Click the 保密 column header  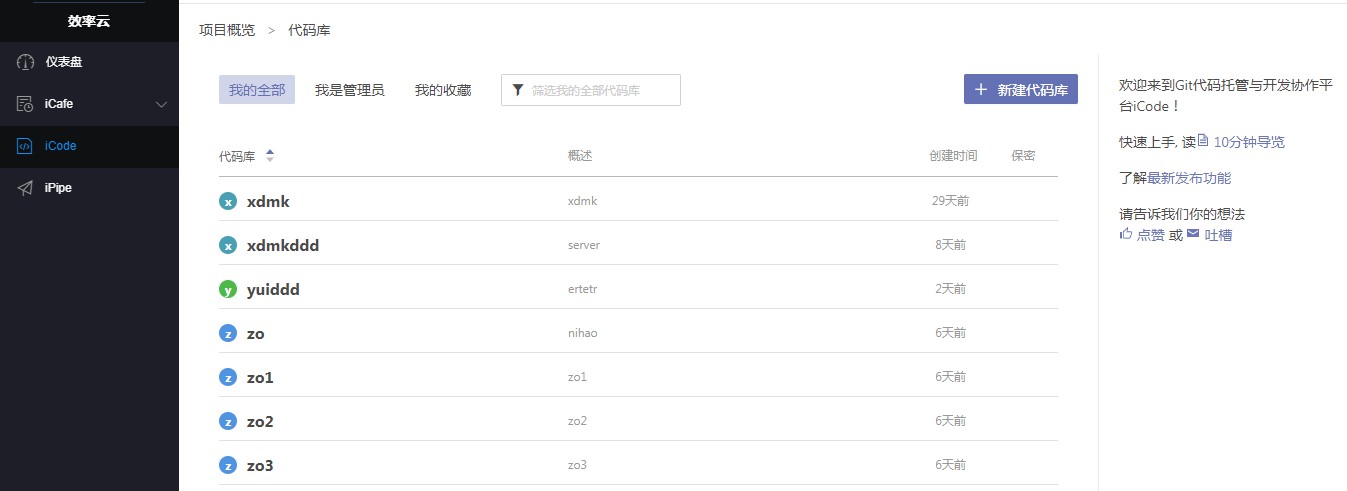(x=1023, y=156)
